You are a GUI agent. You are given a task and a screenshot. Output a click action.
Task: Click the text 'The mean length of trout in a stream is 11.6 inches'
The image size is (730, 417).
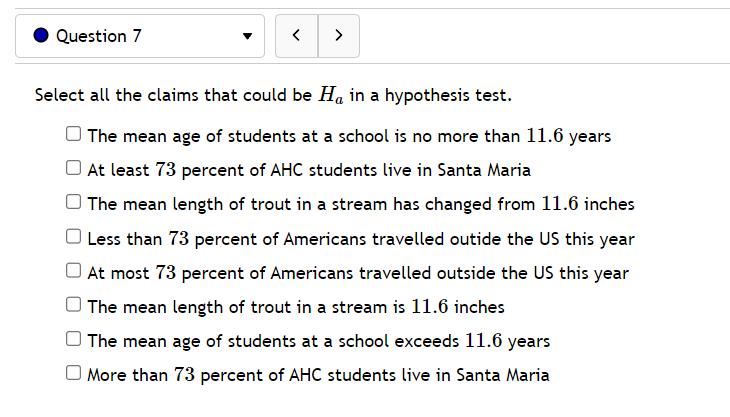[x=296, y=307]
